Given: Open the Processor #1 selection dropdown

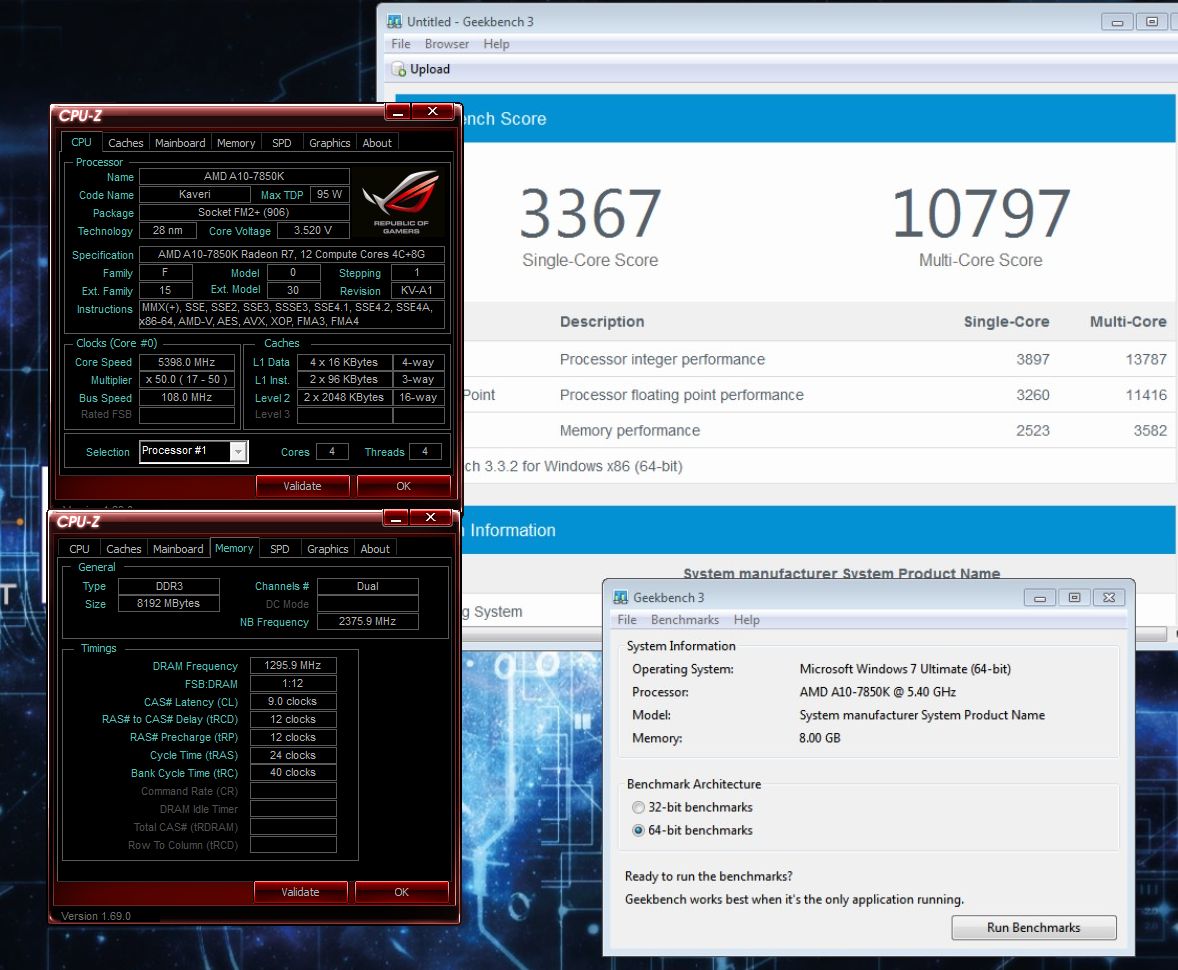Looking at the screenshot, I should tap(238, 452).
